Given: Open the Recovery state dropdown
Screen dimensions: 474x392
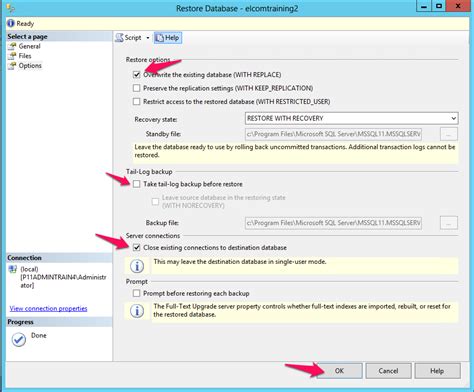Looking at the screenshot, I should point(352,118).
